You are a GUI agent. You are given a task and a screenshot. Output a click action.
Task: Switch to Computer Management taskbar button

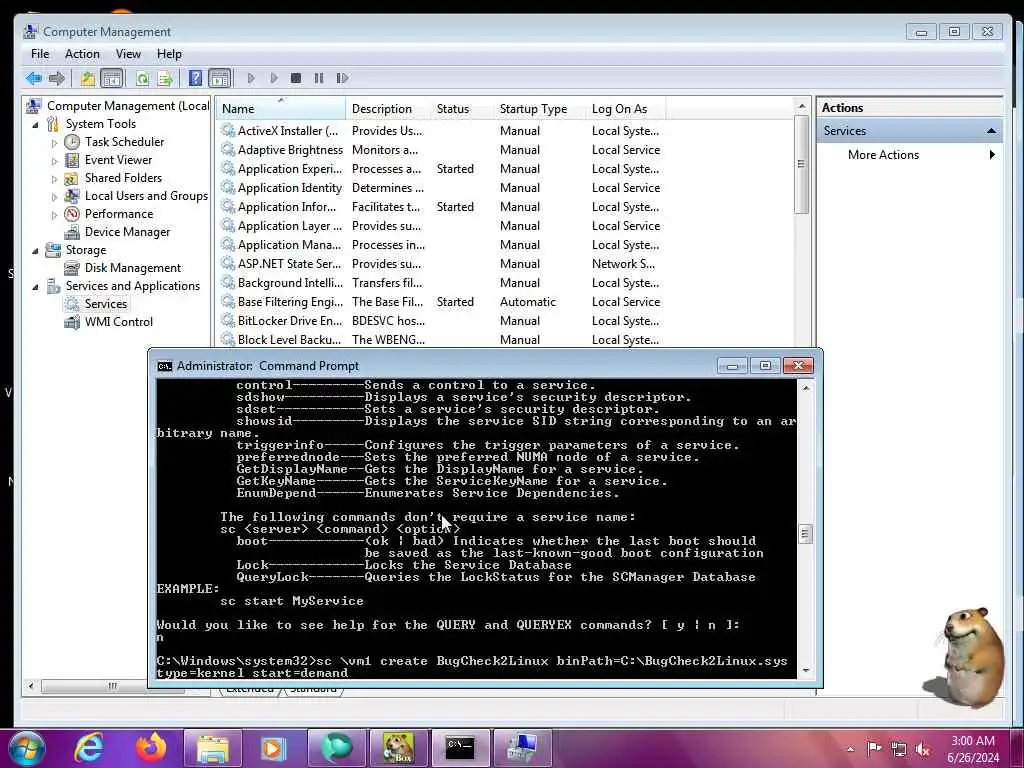tap(522, 748)
